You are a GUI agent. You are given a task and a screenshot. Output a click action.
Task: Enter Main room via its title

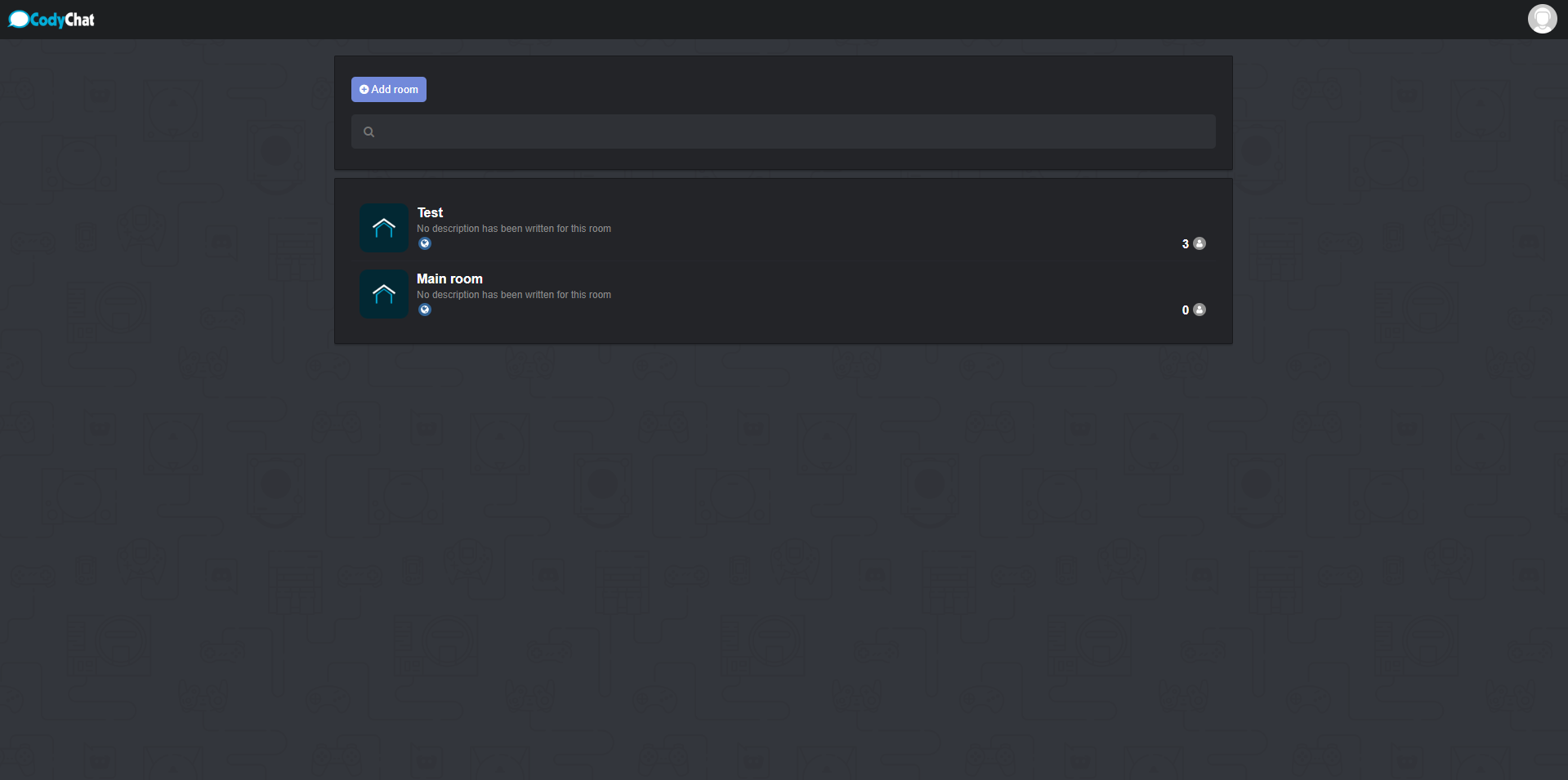(449, 279)
